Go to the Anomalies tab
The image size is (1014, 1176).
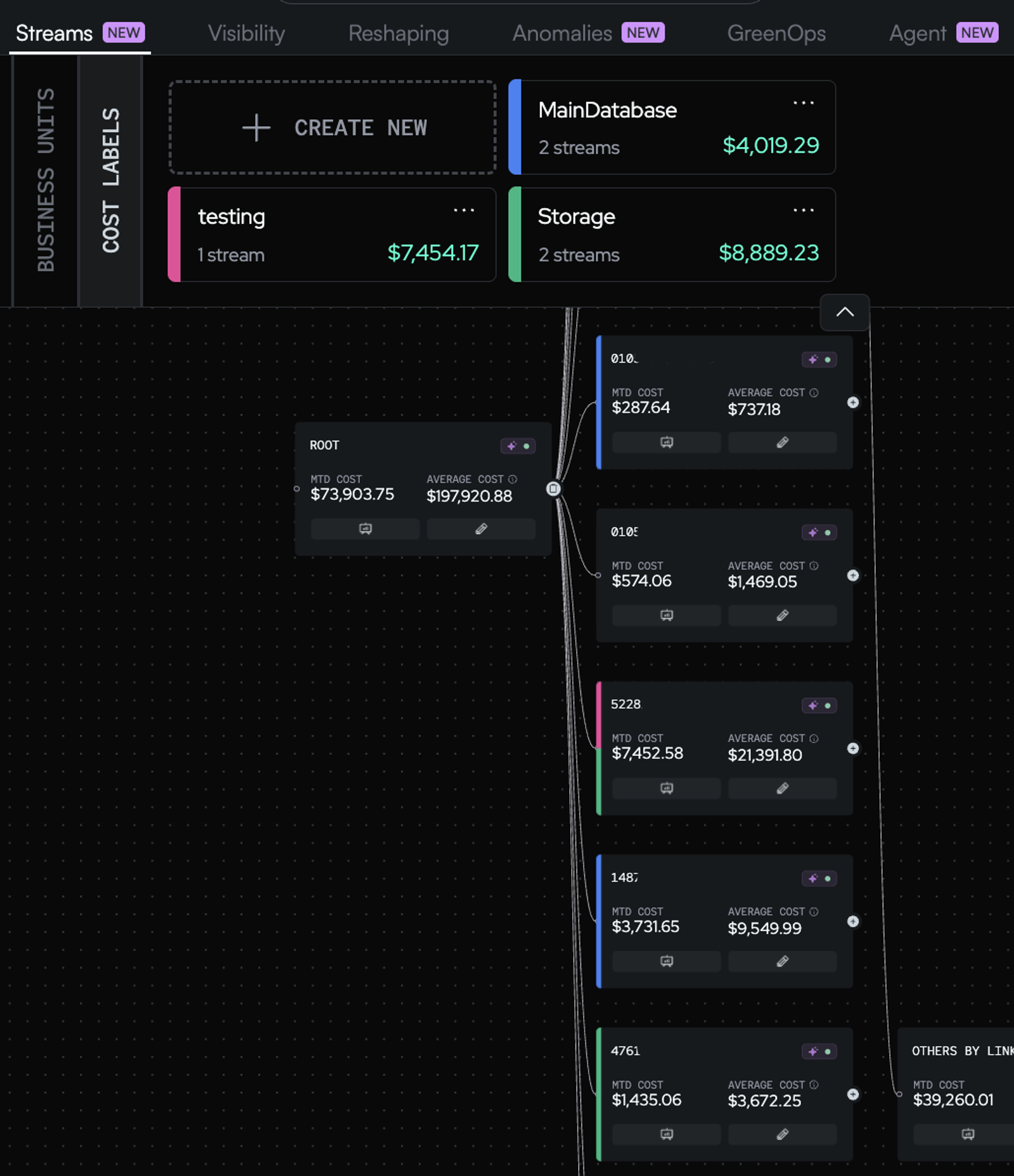coord(587,33)
